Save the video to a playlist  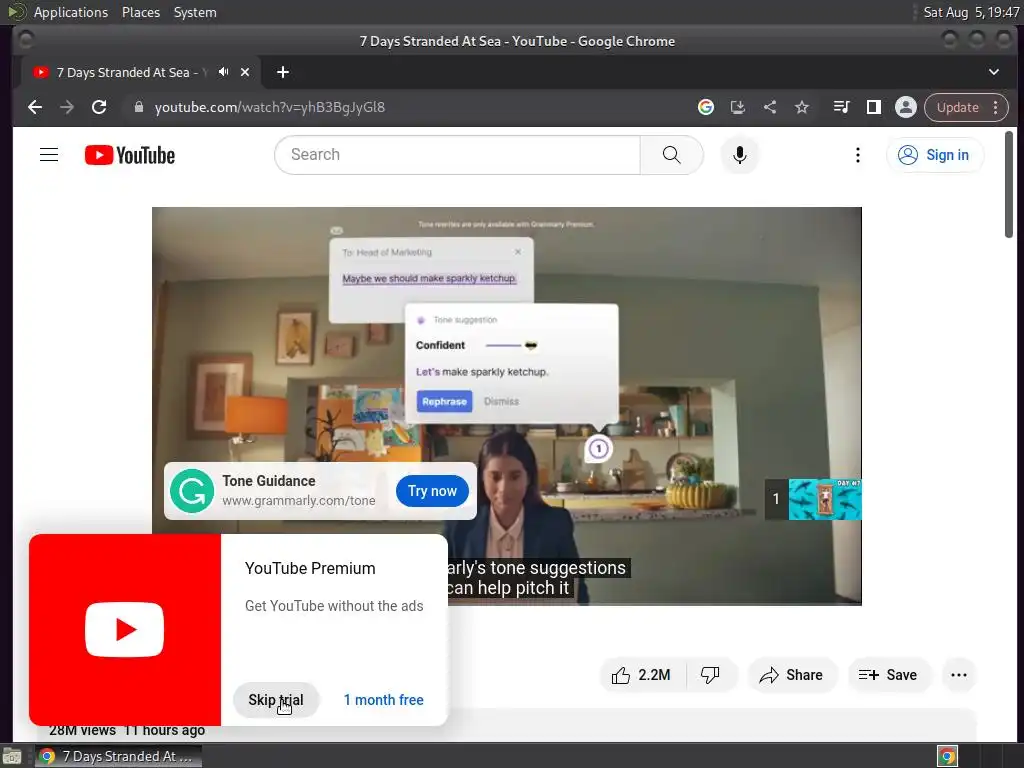[888, 675]
